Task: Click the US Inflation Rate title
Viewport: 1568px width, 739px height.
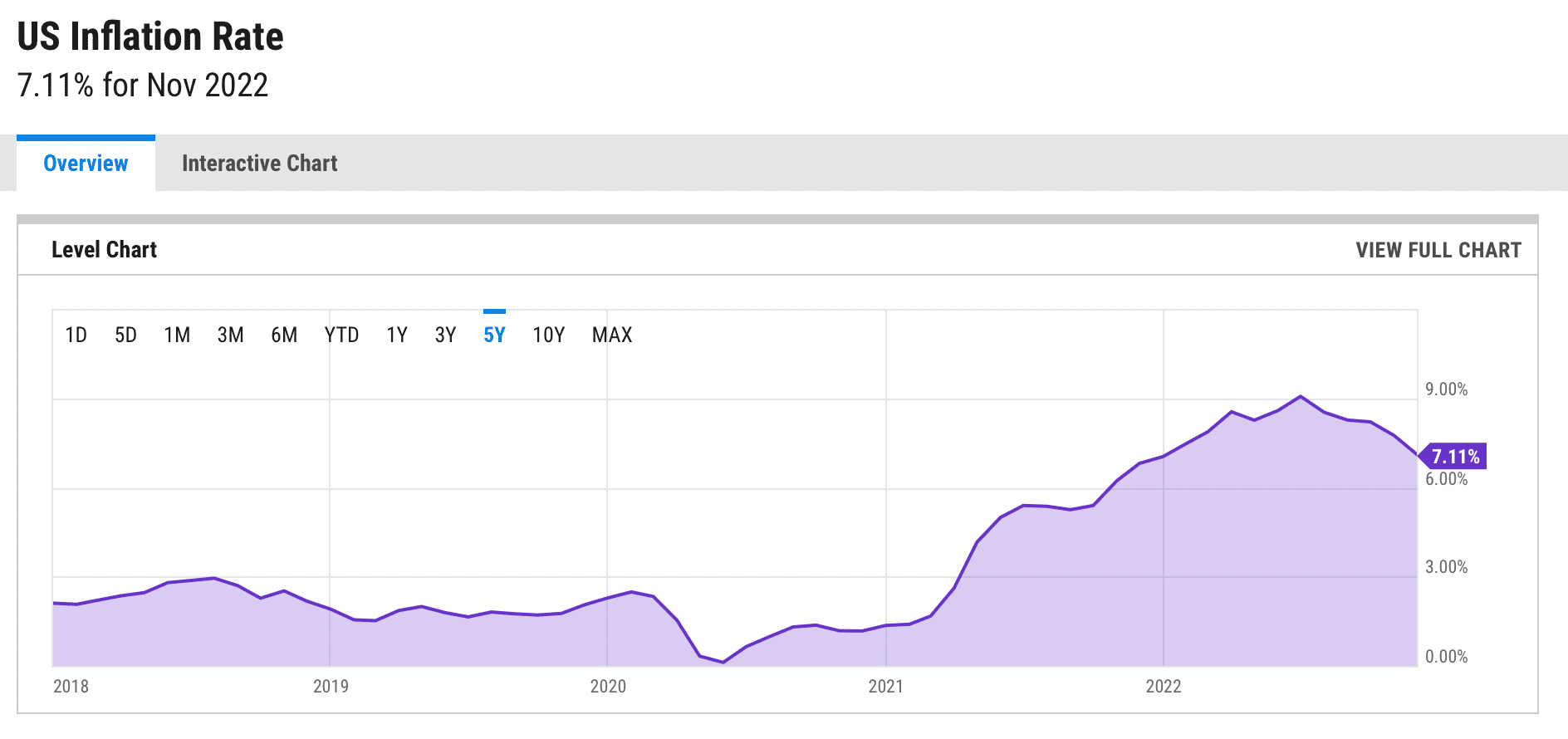Action: pos(150,37)
